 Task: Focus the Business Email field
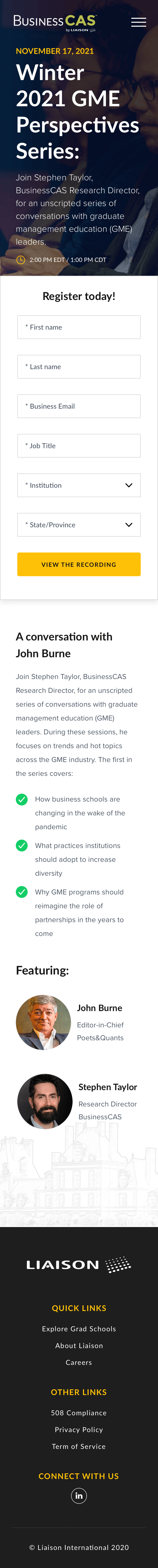79,406
